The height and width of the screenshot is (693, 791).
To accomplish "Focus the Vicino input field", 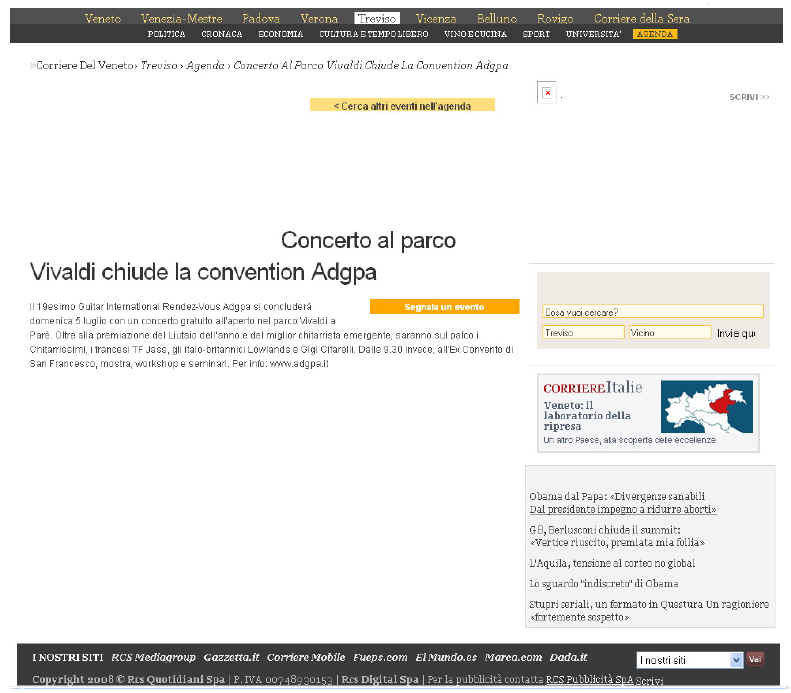I will click(x=670, y=332).
